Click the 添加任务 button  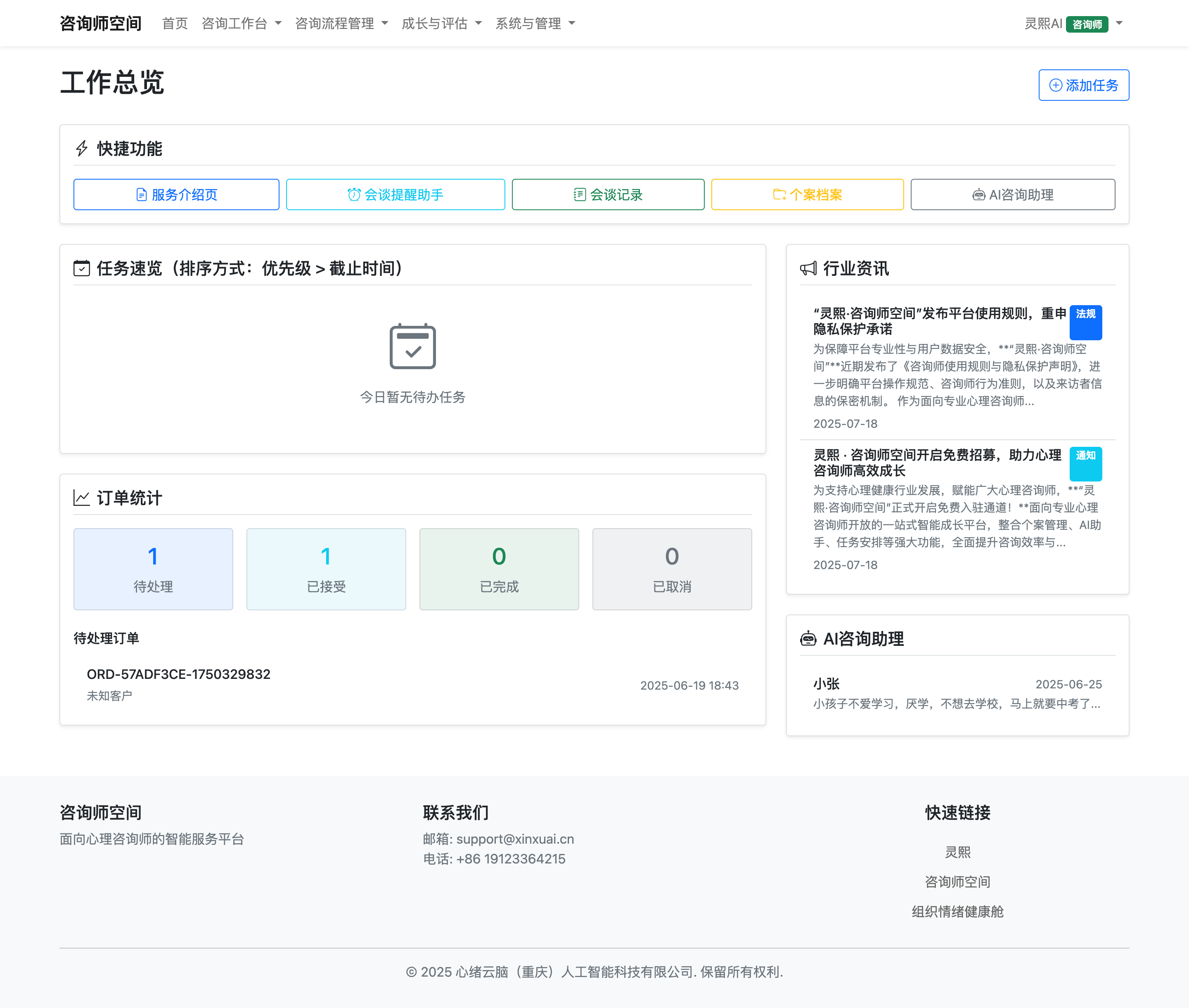pos(1083,85)
